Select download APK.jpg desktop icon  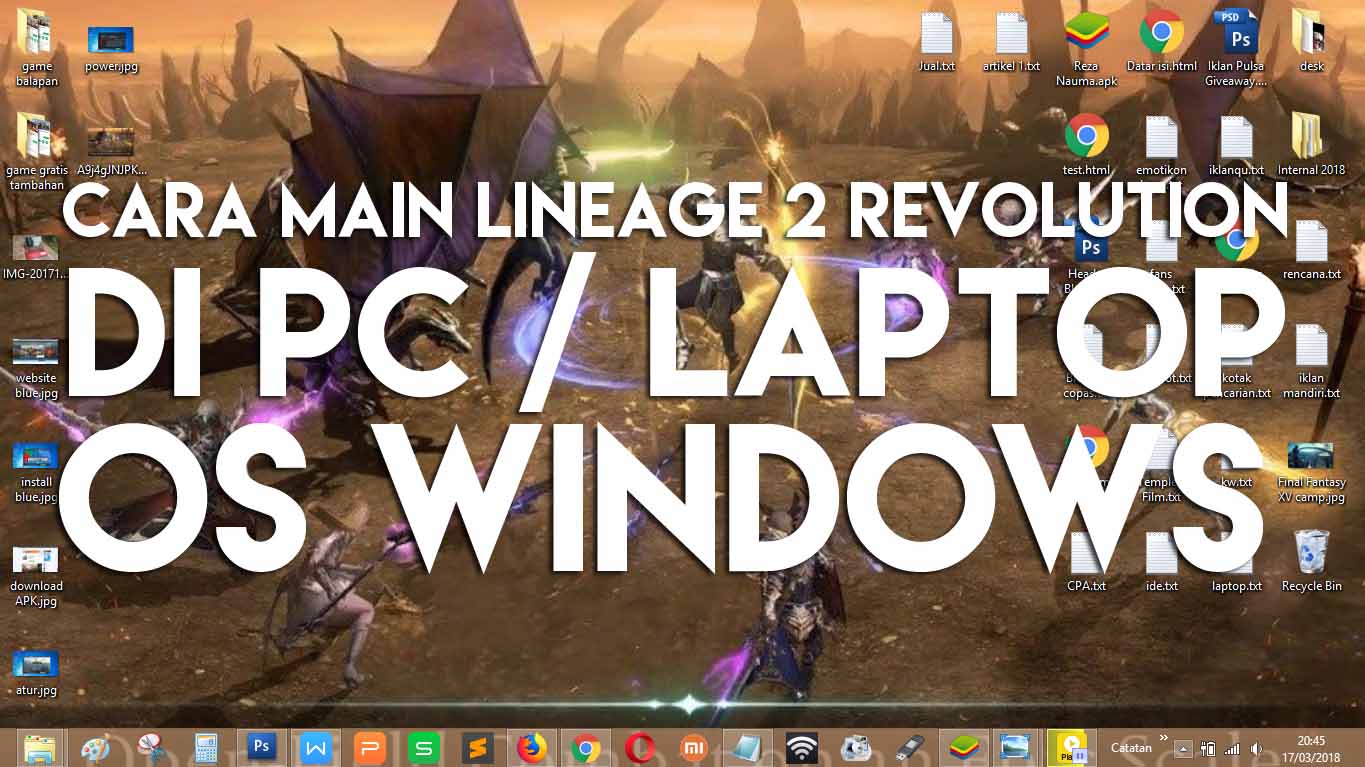[x=36, y=576]
